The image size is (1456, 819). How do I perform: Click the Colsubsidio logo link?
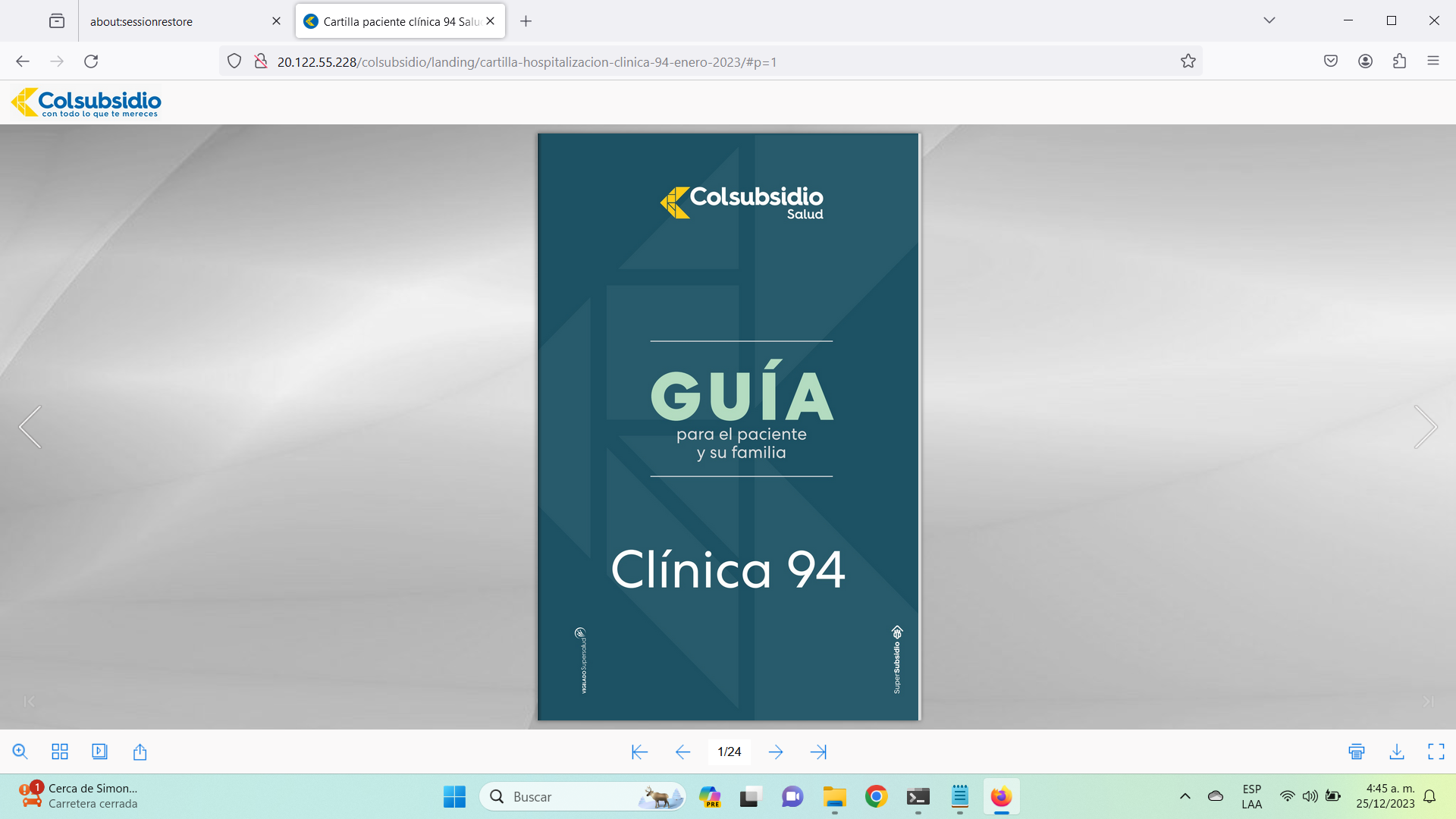(86, 102)
